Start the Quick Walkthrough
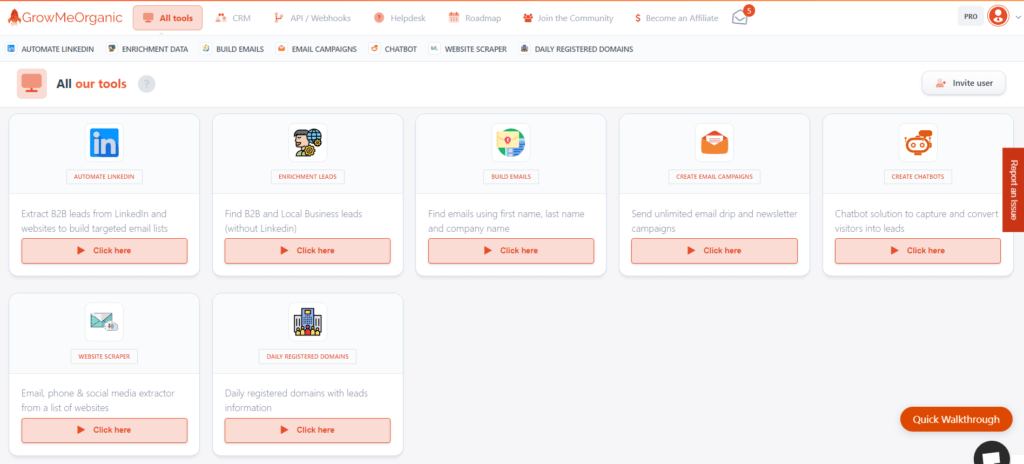This screenshot has height=464, width=1024. (956, 420)
